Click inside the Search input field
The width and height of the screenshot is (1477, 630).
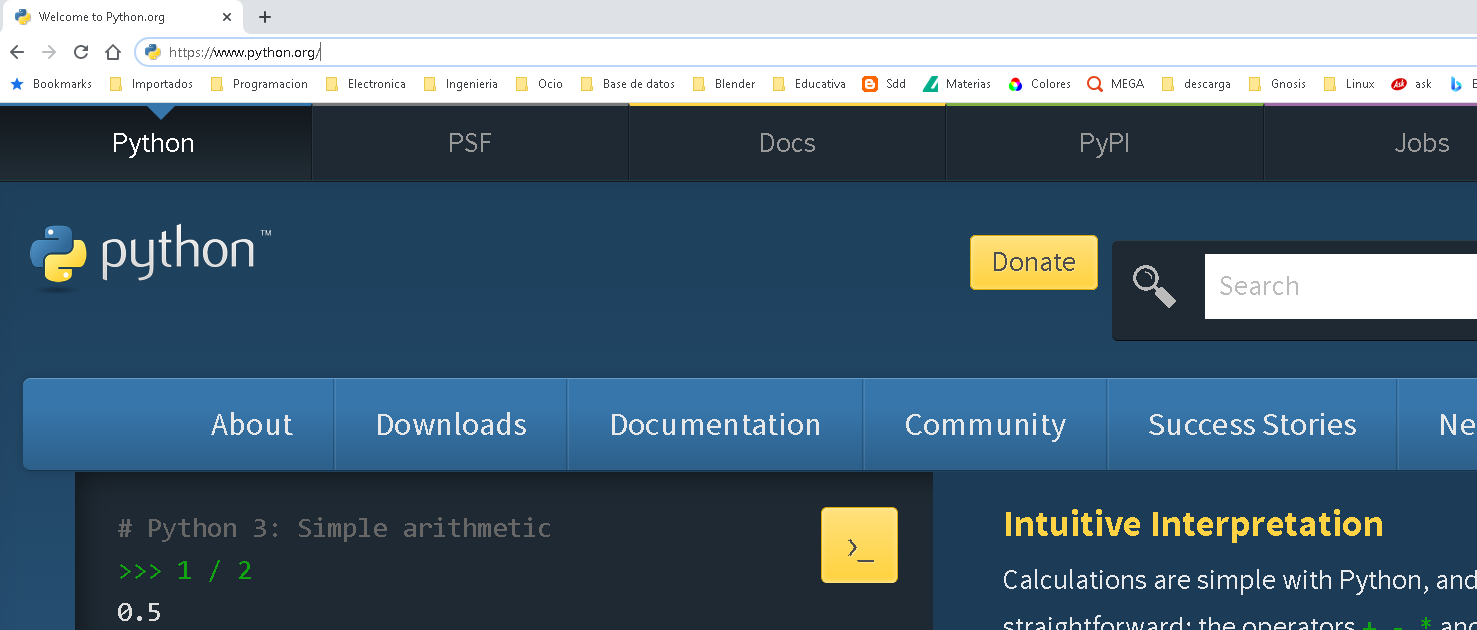[1340, 286]
